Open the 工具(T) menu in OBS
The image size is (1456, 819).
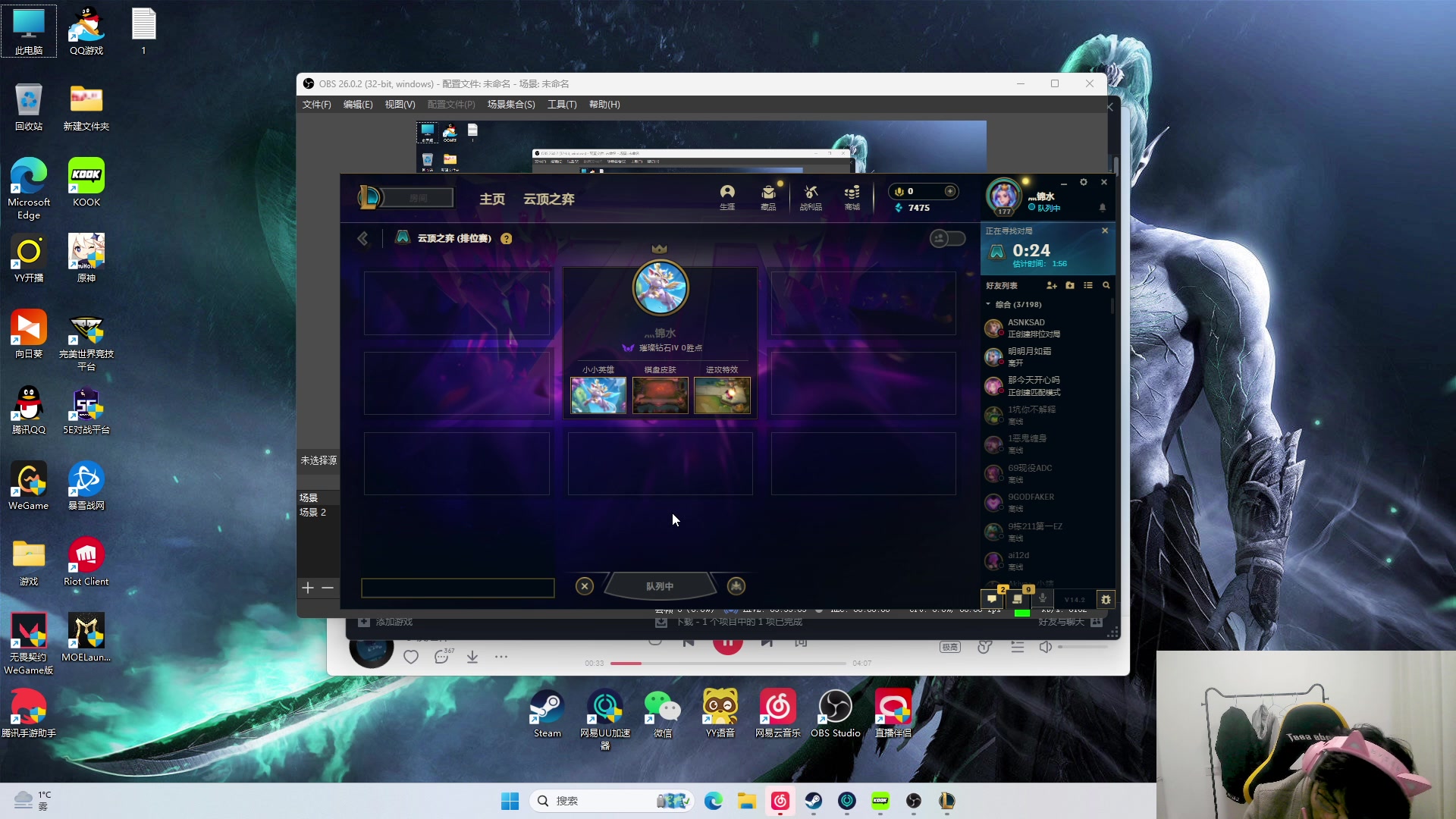tap(562, 105)
